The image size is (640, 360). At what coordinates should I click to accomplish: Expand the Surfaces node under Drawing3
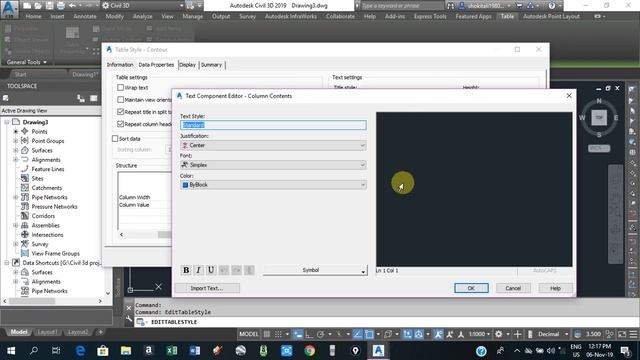(16, 150)
